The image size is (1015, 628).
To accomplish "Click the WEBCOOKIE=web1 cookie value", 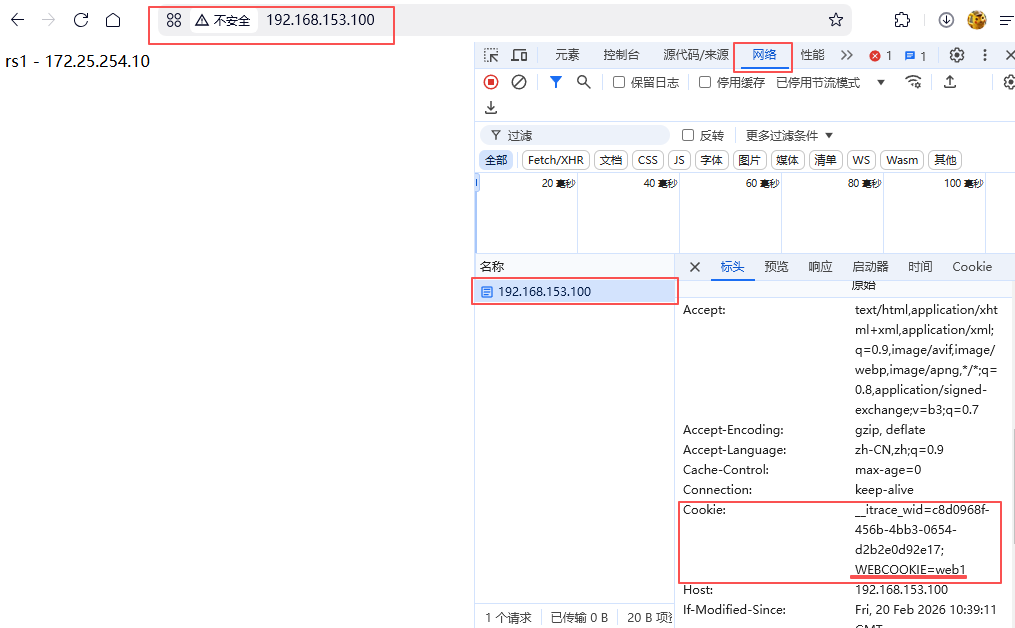I will tap(910, 570).
